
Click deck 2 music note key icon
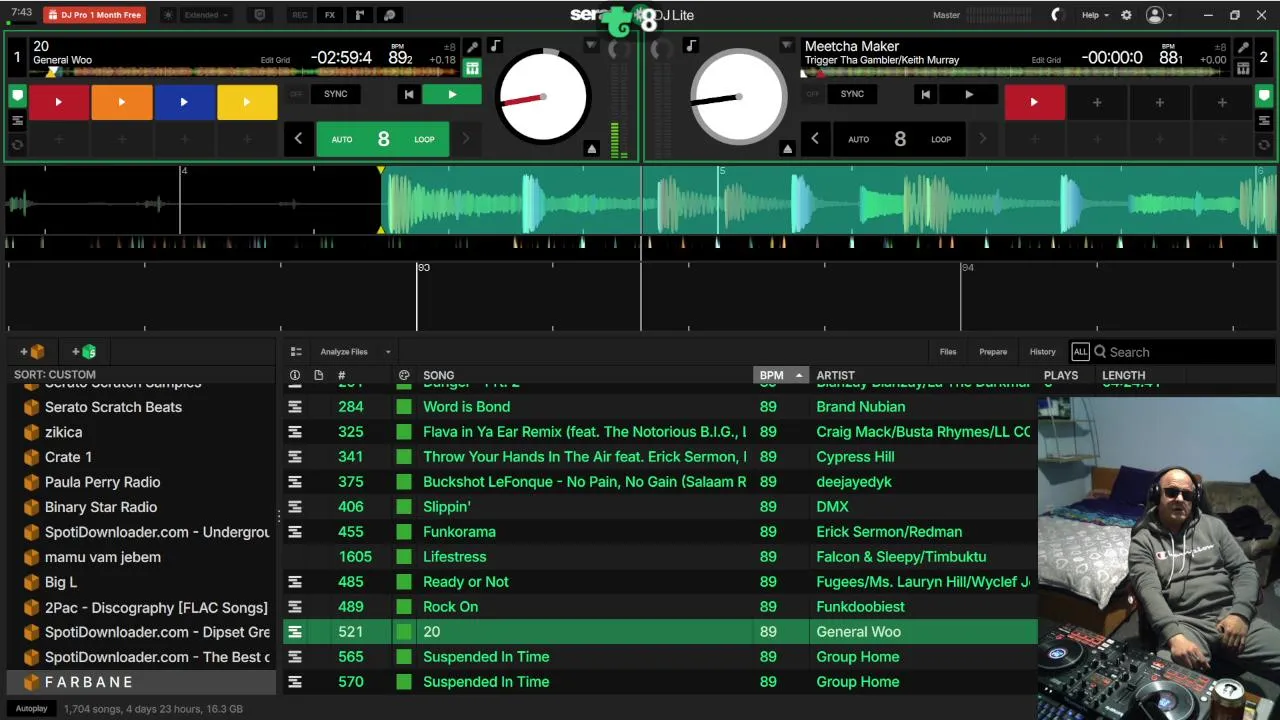(x=690, y=46)
